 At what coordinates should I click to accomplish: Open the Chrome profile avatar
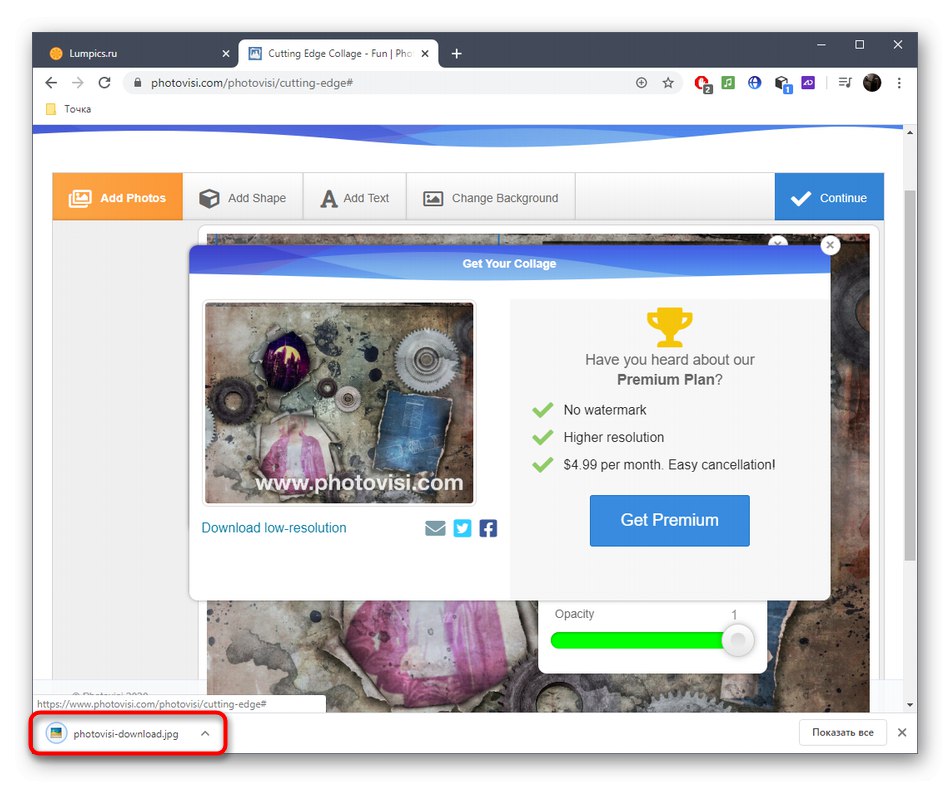(x=872, y=82)
